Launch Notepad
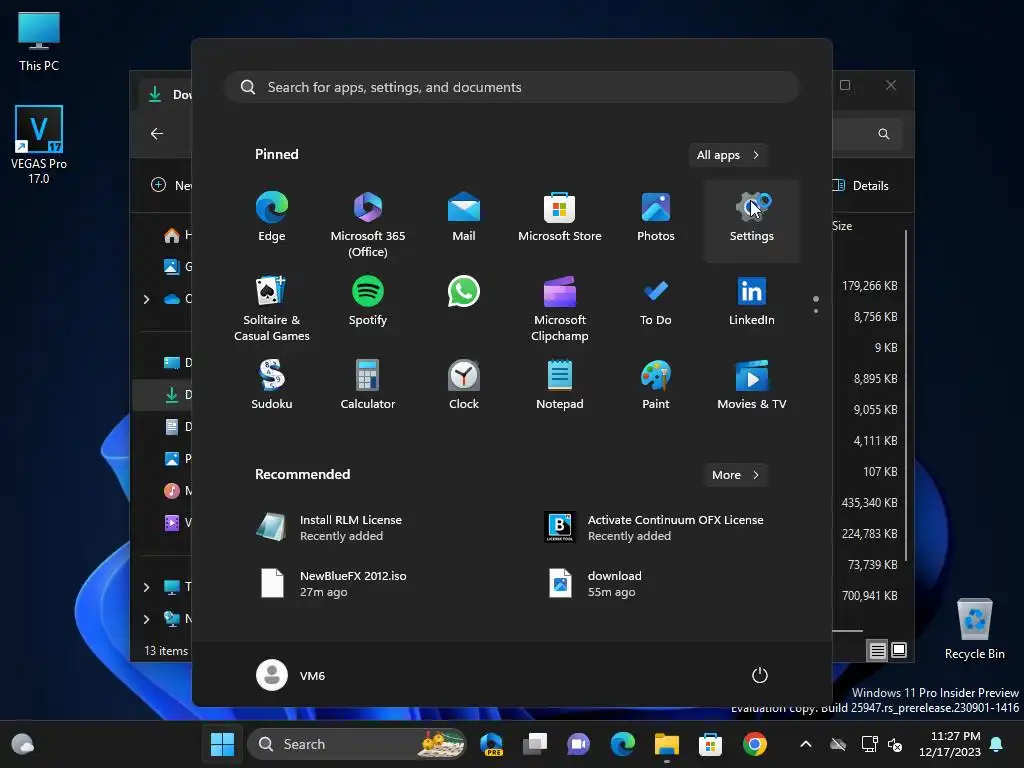The height and width of the screenshot is (768, 1024). 560,385
